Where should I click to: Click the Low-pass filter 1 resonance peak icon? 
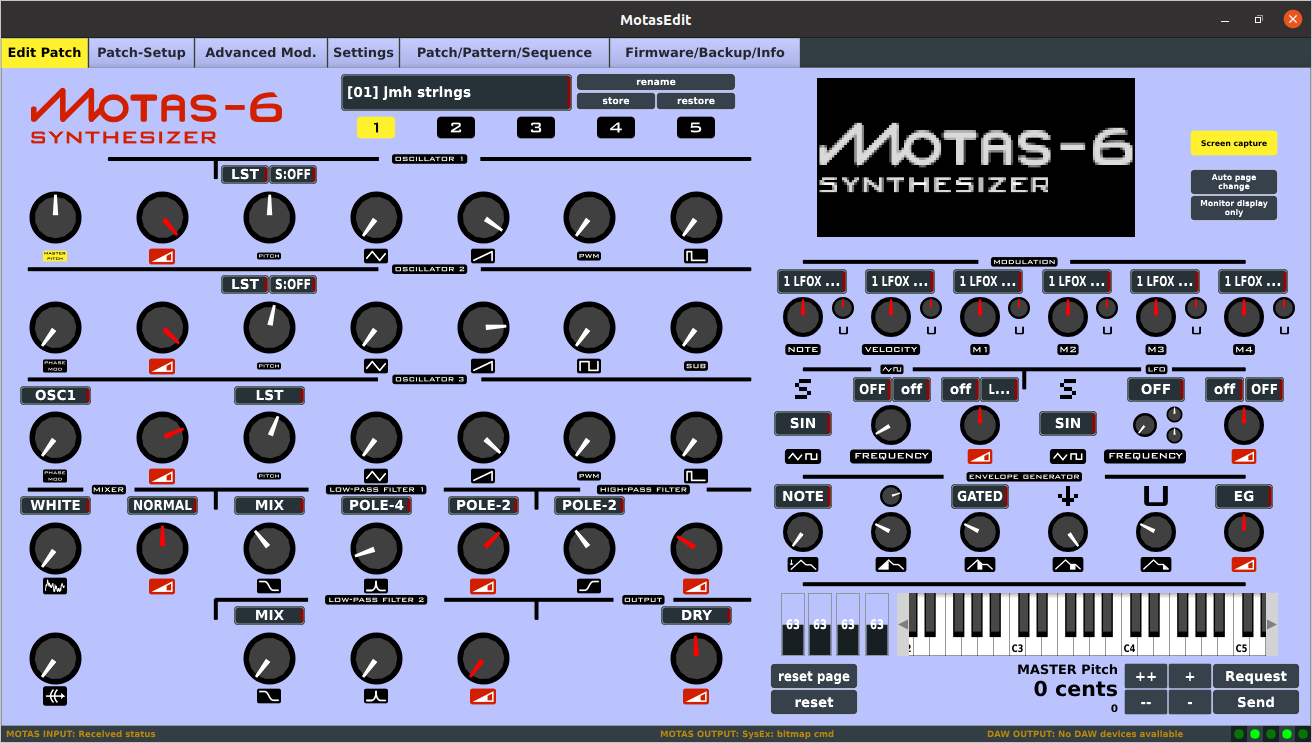tap(376, 586)
